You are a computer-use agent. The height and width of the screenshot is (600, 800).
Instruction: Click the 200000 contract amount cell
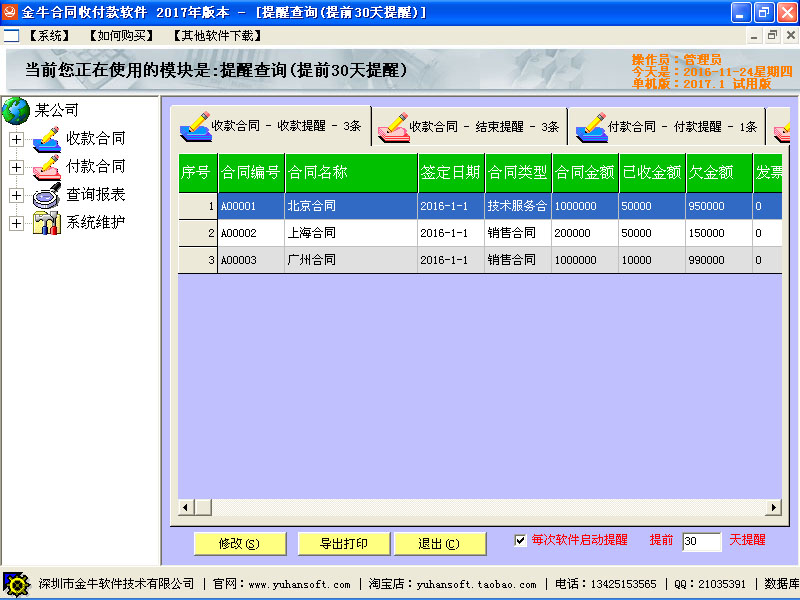coord(586,233)
